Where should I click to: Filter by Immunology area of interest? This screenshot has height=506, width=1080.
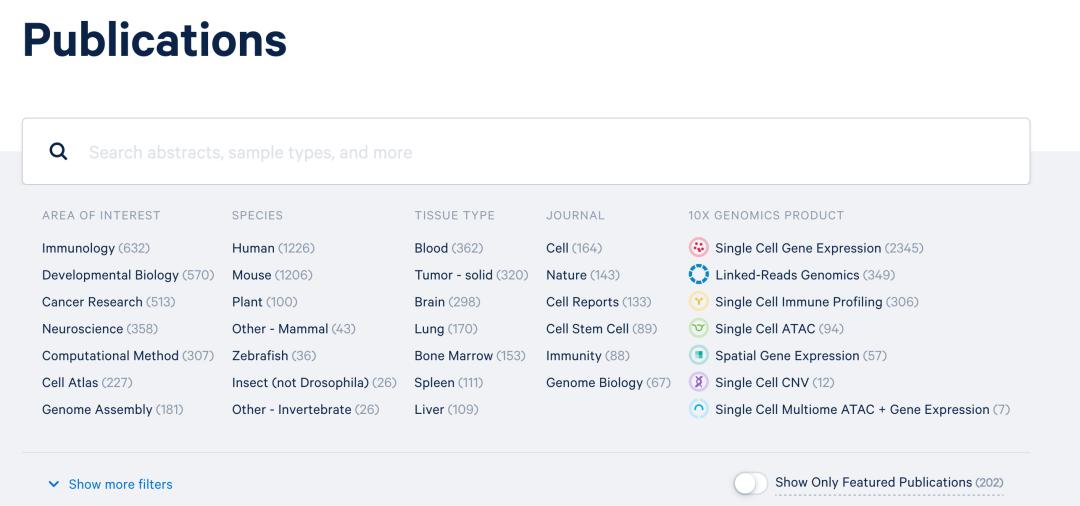point(78,248)
